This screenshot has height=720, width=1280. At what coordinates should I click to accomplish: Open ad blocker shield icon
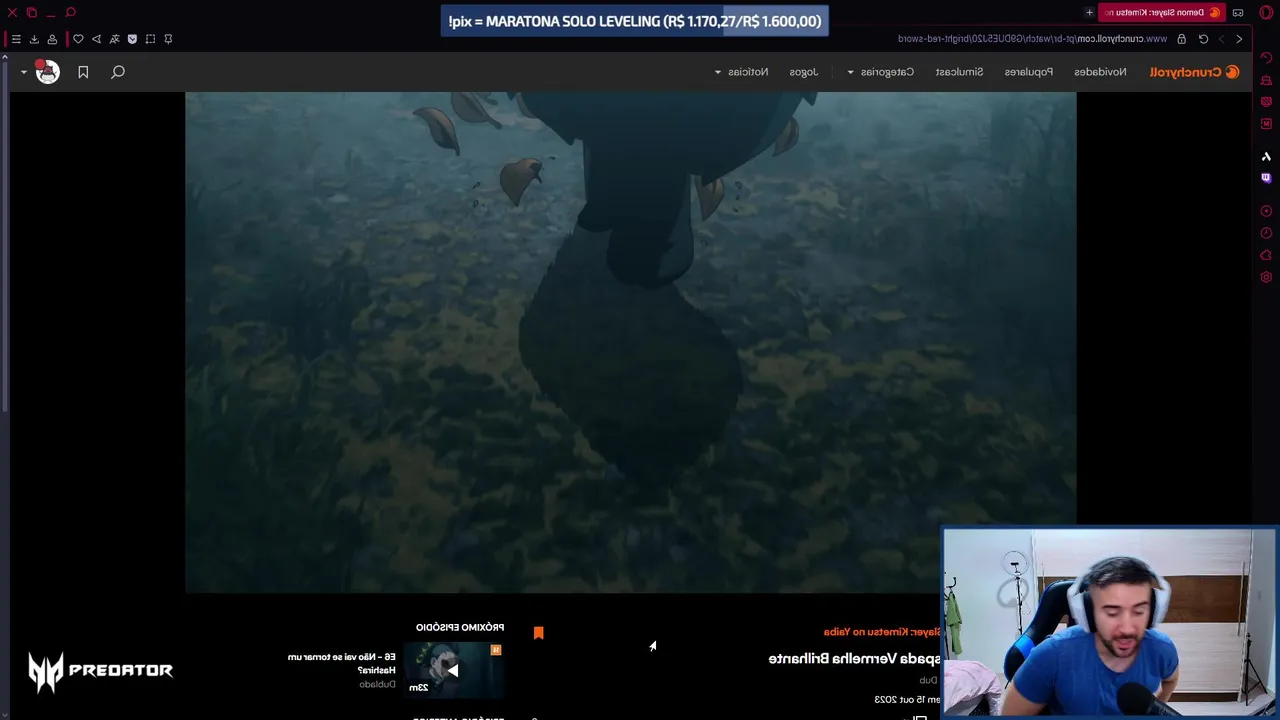pos(132,39)
